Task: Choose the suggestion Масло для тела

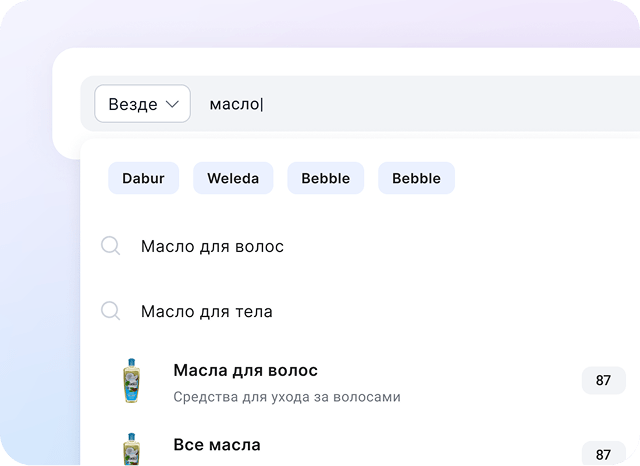Action: click(x=207, y=312)
